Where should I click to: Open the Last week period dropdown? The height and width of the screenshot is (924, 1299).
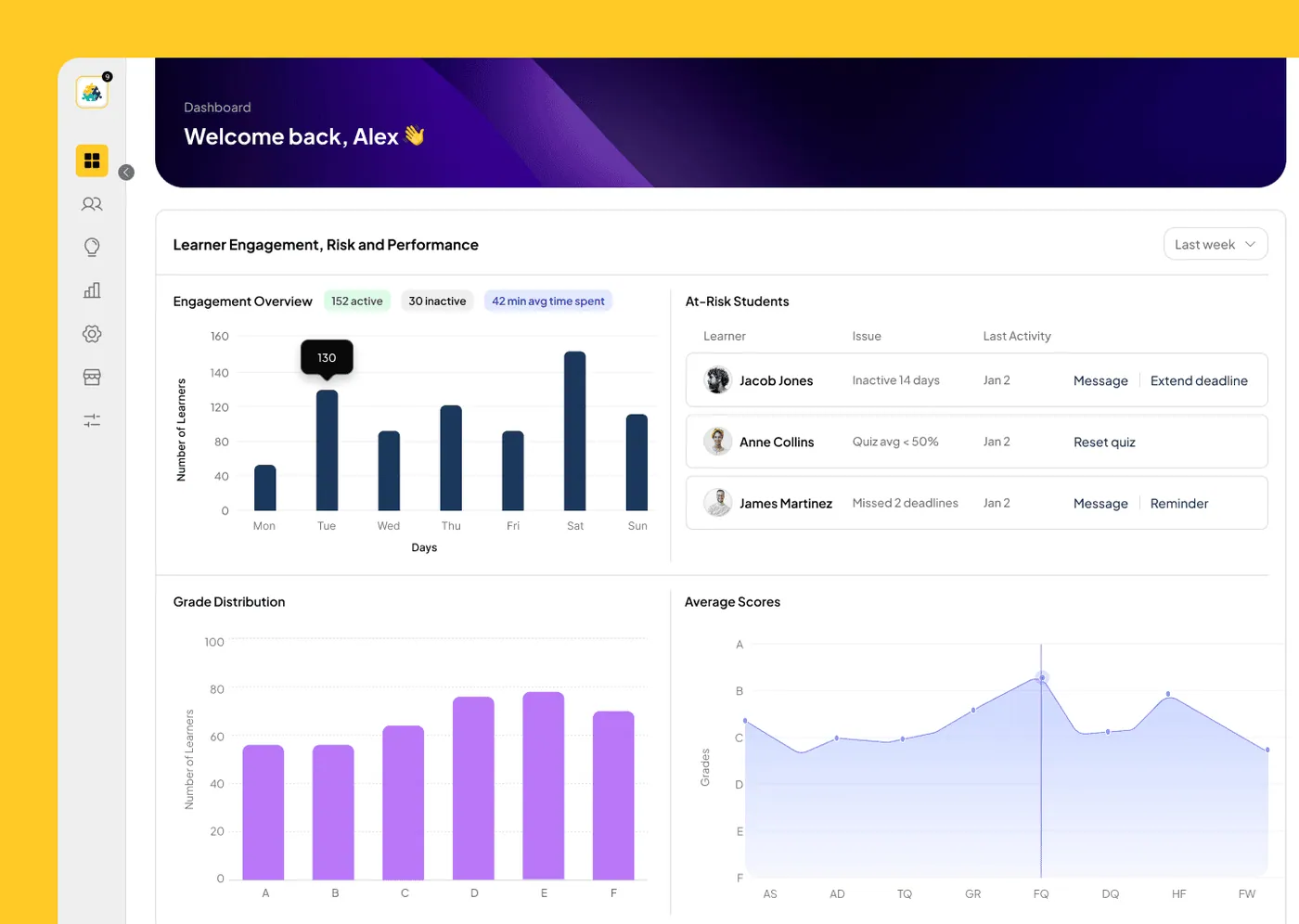pyautogui.click(x=1215, y=244)
